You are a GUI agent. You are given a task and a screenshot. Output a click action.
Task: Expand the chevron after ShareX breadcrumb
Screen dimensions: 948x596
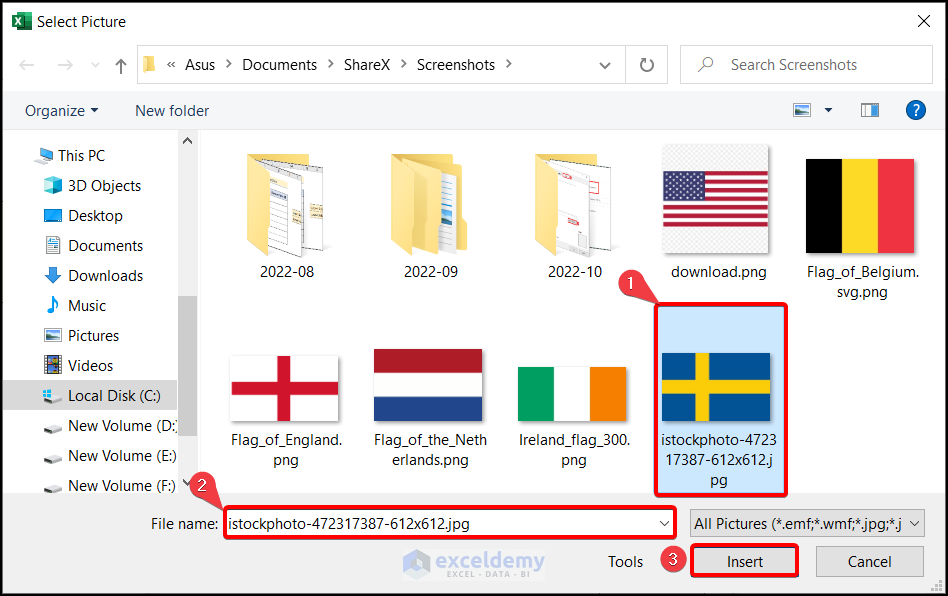click(403, 64)
